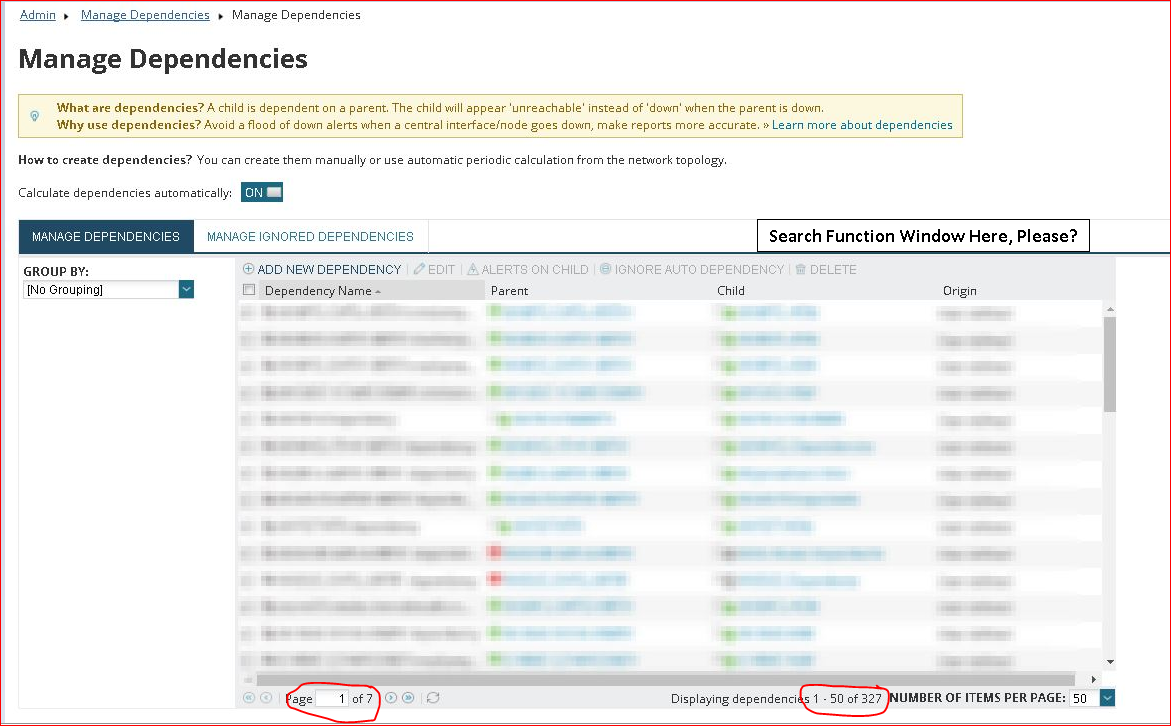Screen dimensions: 1171x726
Task: Toggle Calculate dependencies automatically switch
Action: [262, 193]
